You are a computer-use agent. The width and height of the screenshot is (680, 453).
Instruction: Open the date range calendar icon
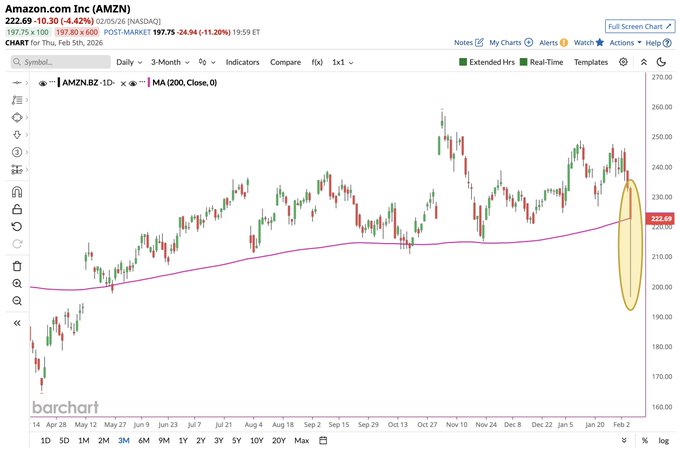[x=323, y=440]
